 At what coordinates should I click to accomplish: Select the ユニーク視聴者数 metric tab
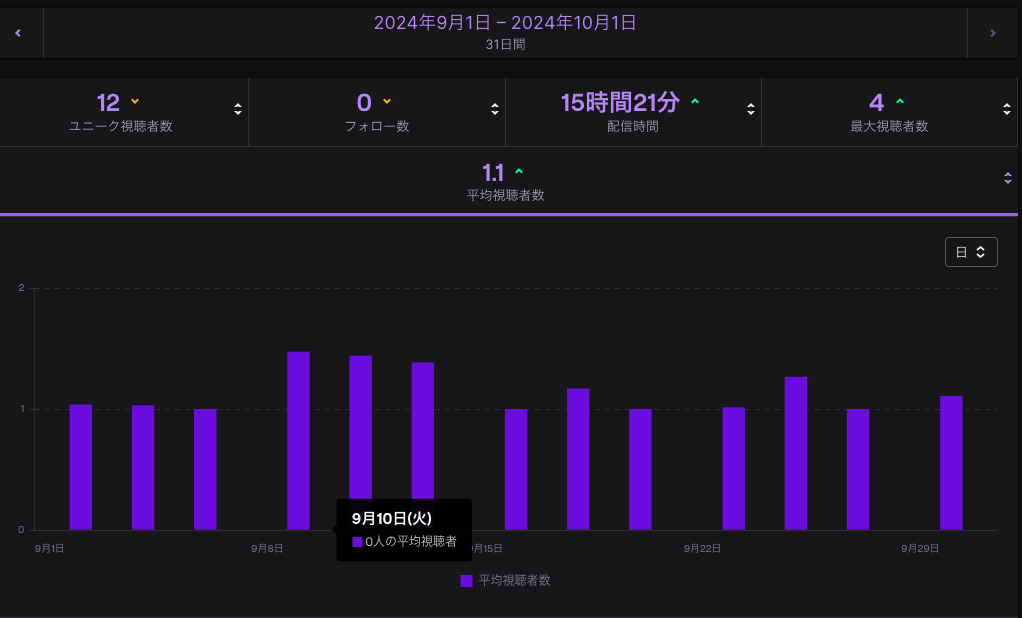point(120,111)
